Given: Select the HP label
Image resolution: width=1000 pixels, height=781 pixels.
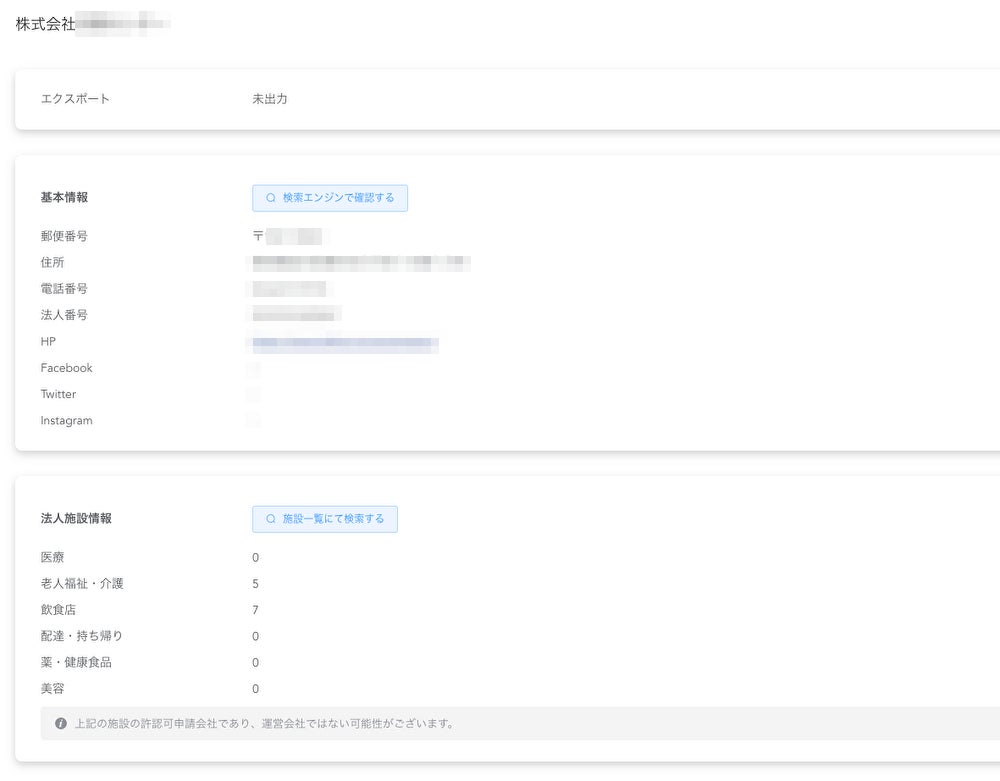Looking at the screenshot, I should [x=48, y=341].
